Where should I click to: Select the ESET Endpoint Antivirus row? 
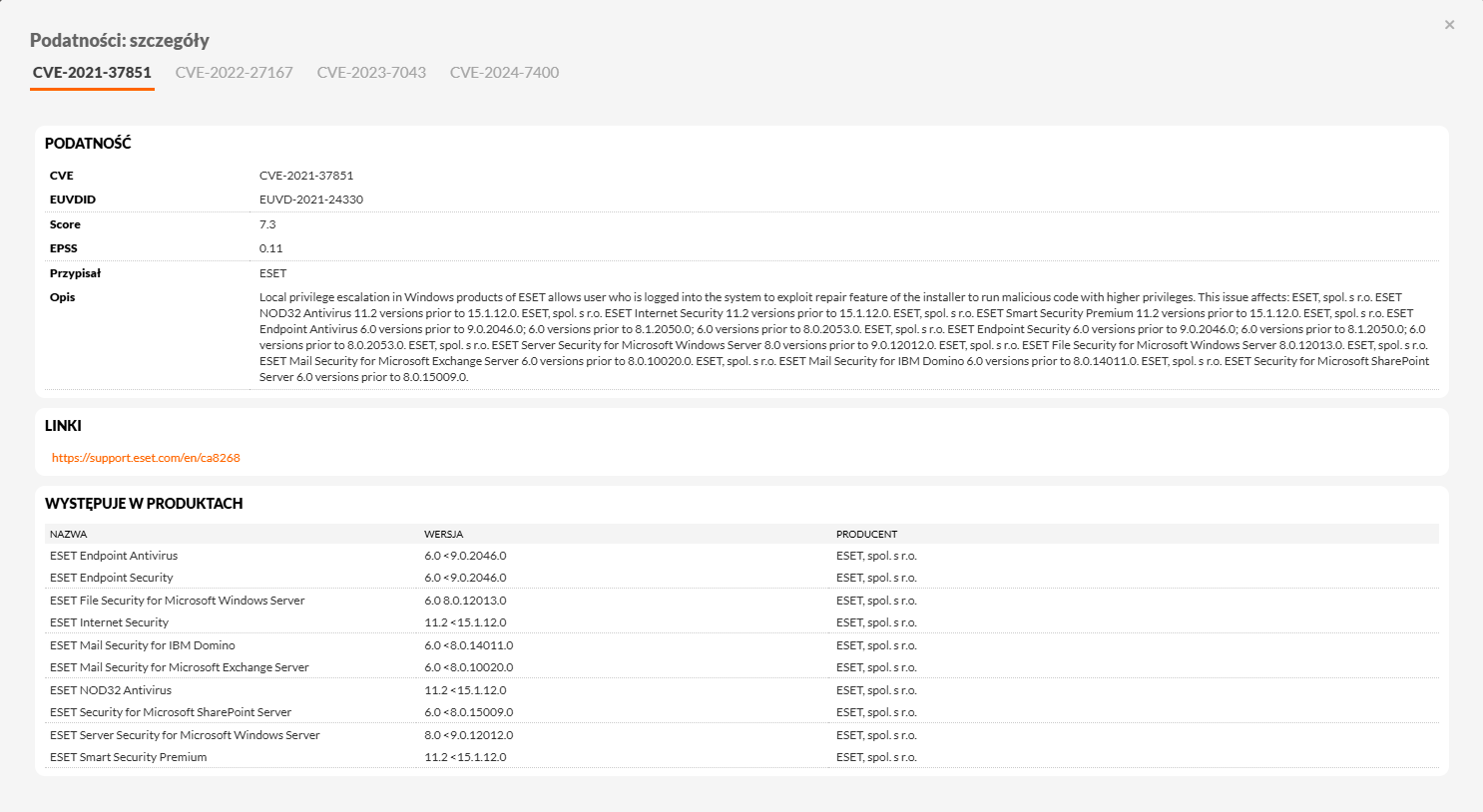[x=114, y=556]
